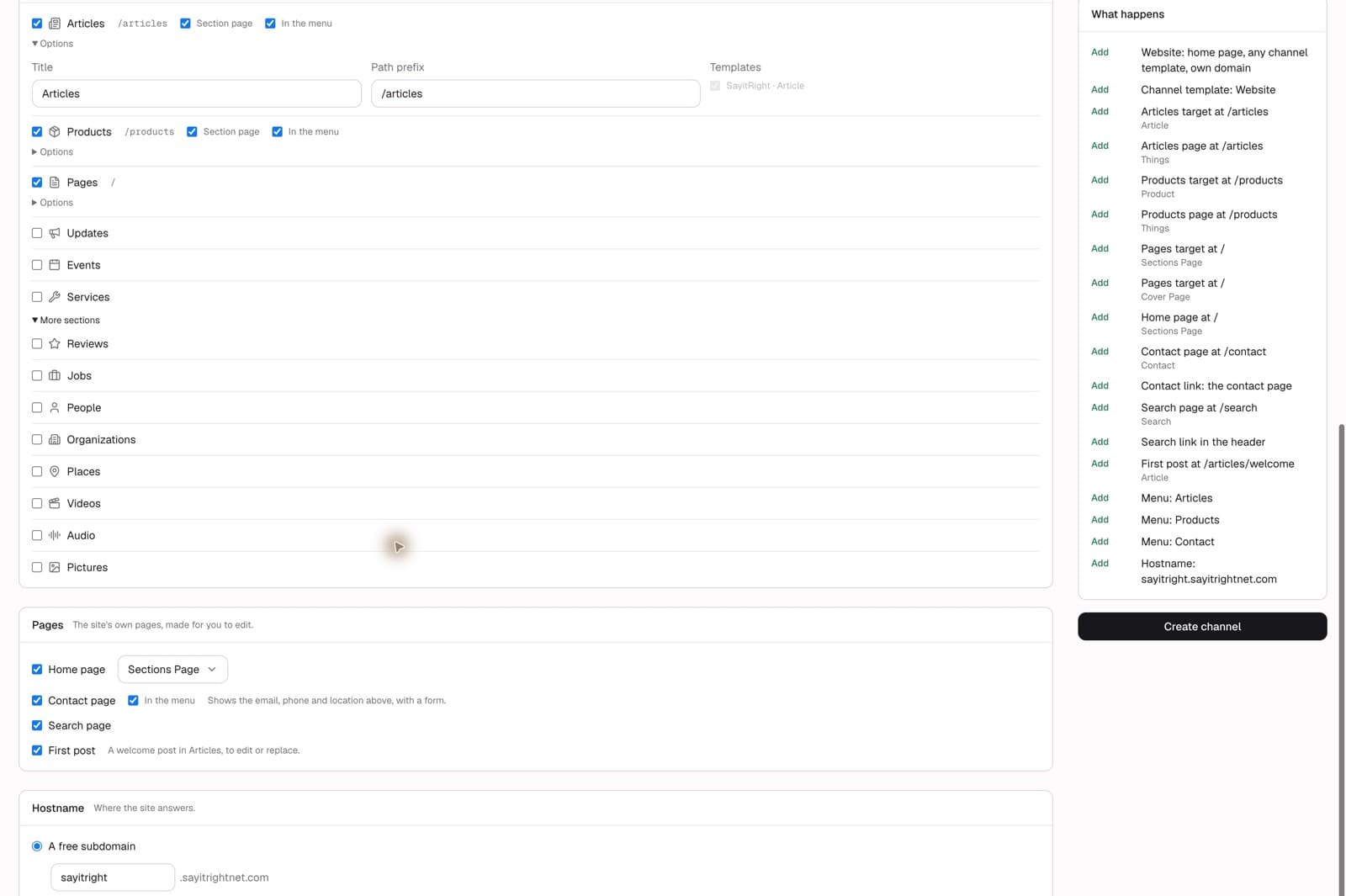The height and width of the screenshot is (896, 1346).
Task: Click the Events calendar icon
Action: 55,265
